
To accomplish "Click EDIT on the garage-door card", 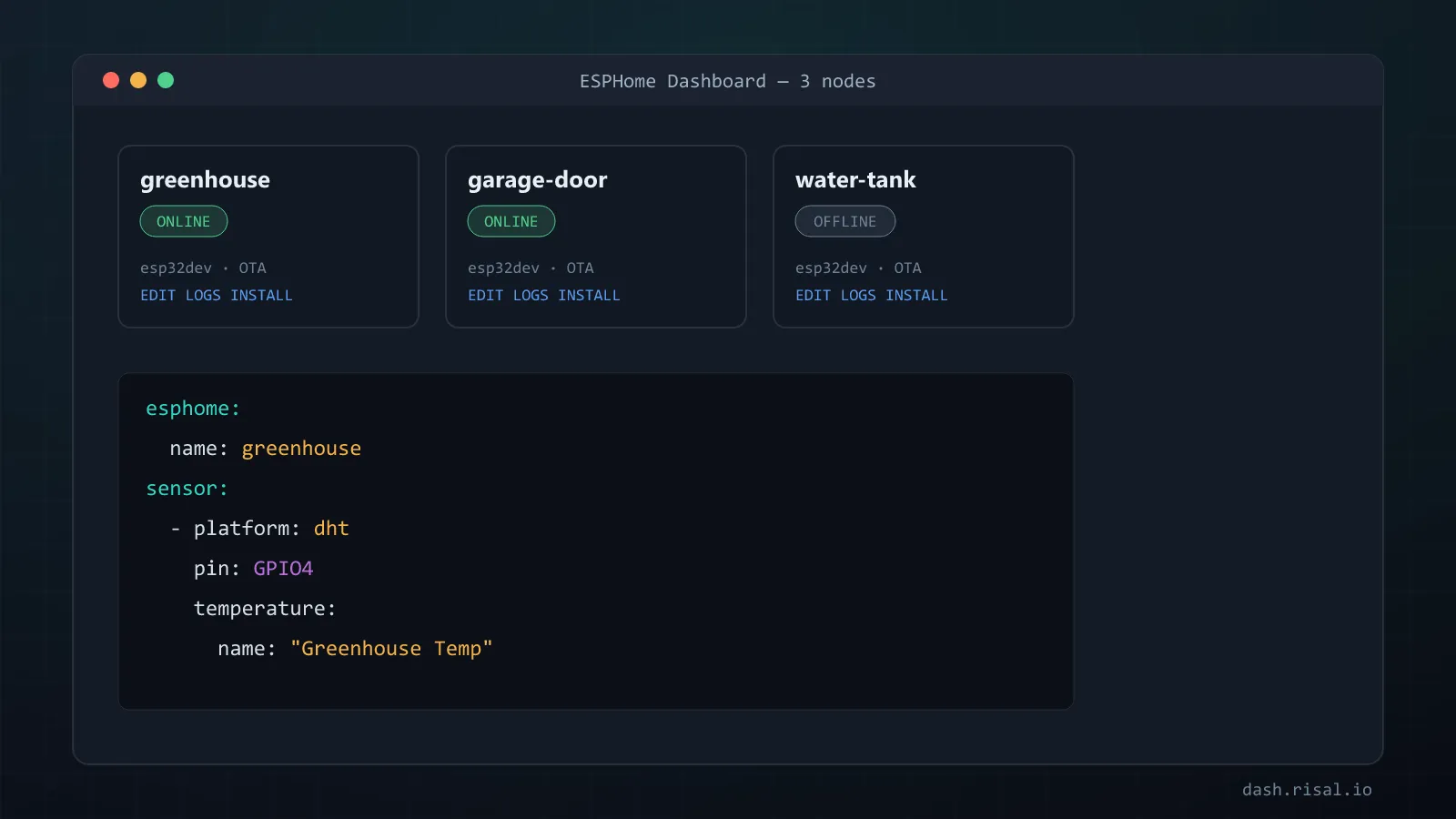I will (485, 295).
